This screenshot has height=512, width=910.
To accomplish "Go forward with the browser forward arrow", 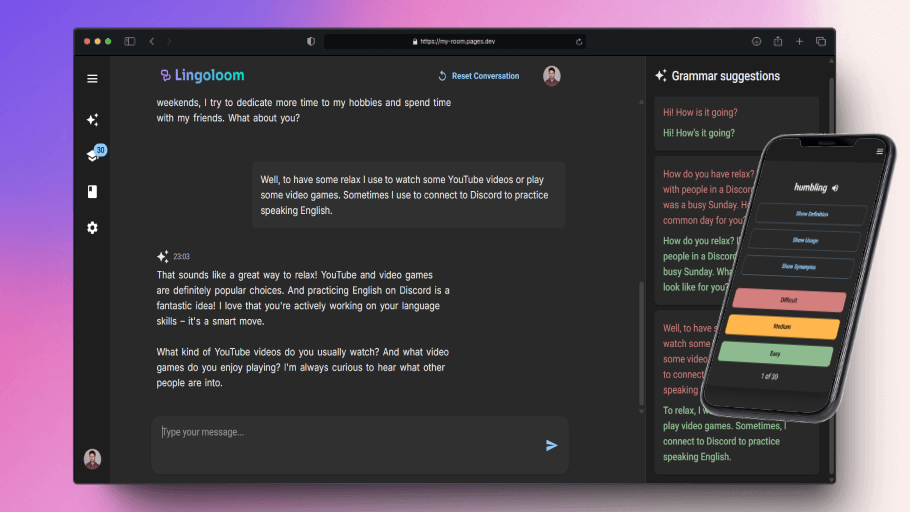I will (169, 41).
